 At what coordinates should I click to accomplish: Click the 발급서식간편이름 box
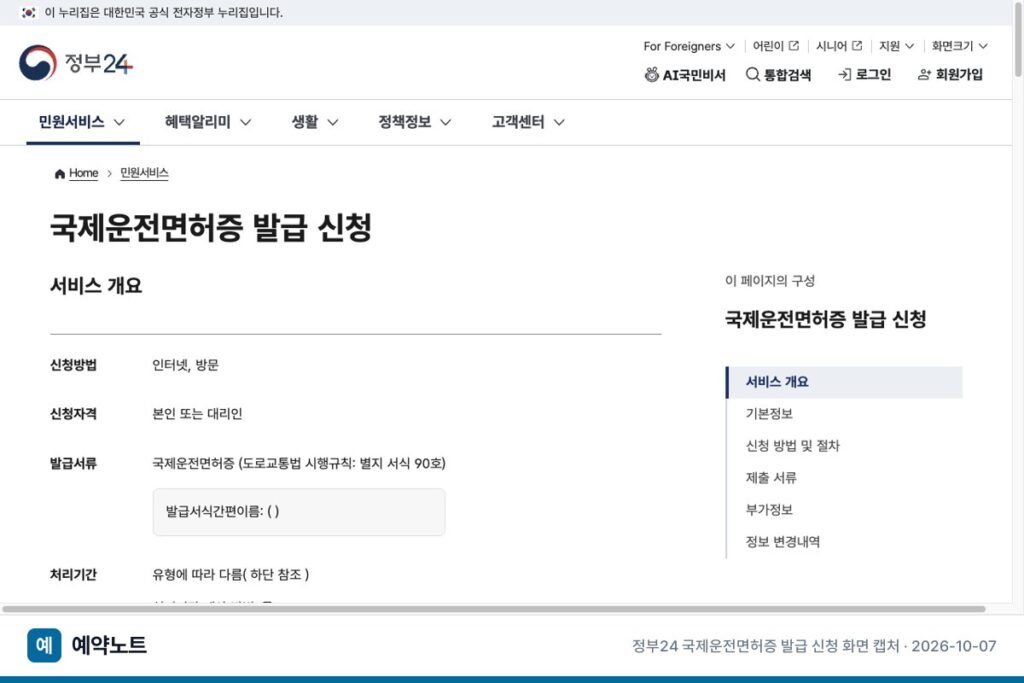pyautogui.click(x=299, y=512)
